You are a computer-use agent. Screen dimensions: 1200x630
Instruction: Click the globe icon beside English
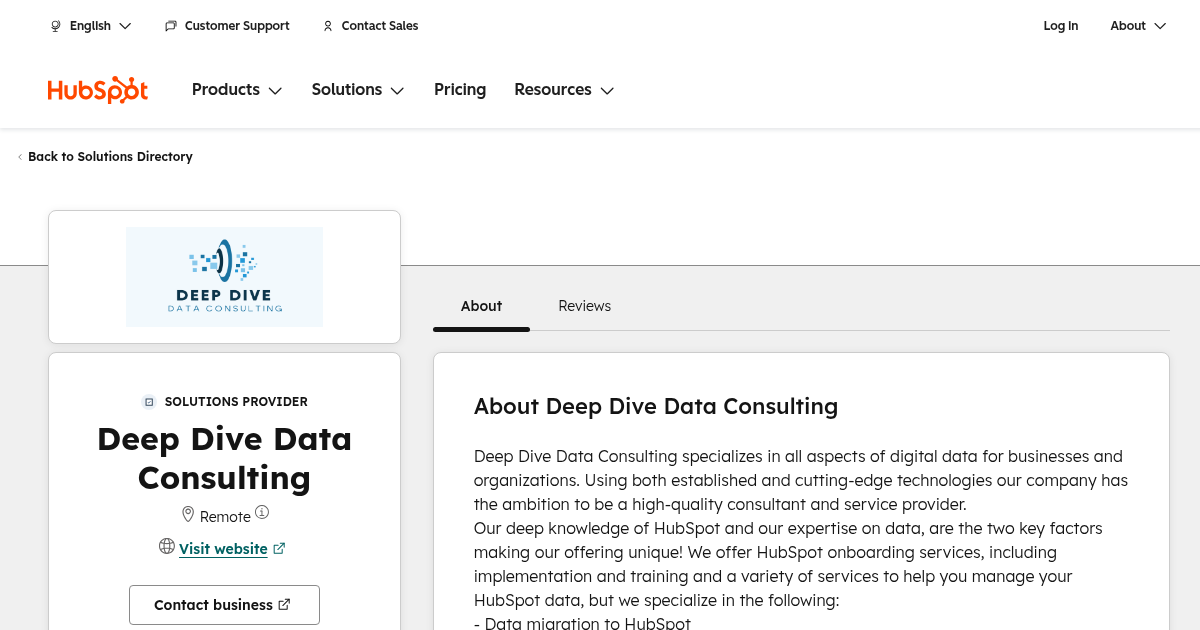56,26
